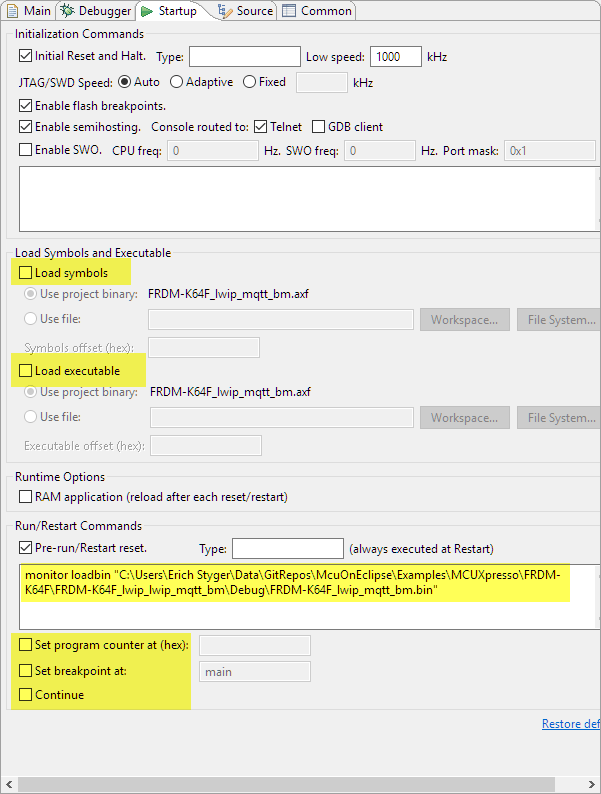
Task: Open the Debugger tab
Action: [95, 11]
